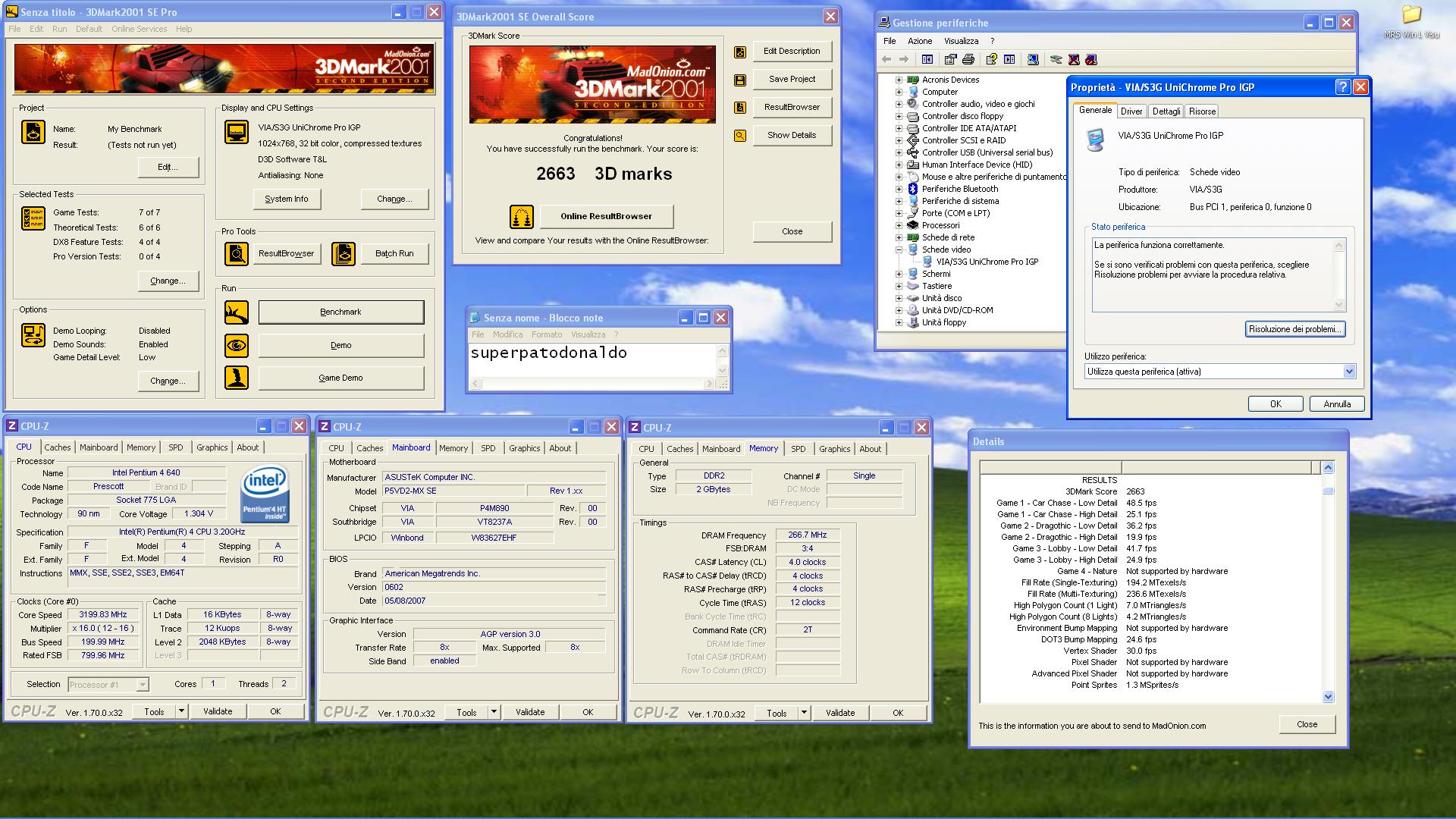Click the Options icon in 3DMark
The image size is (1456, 819).
click(x=33, y=335)
